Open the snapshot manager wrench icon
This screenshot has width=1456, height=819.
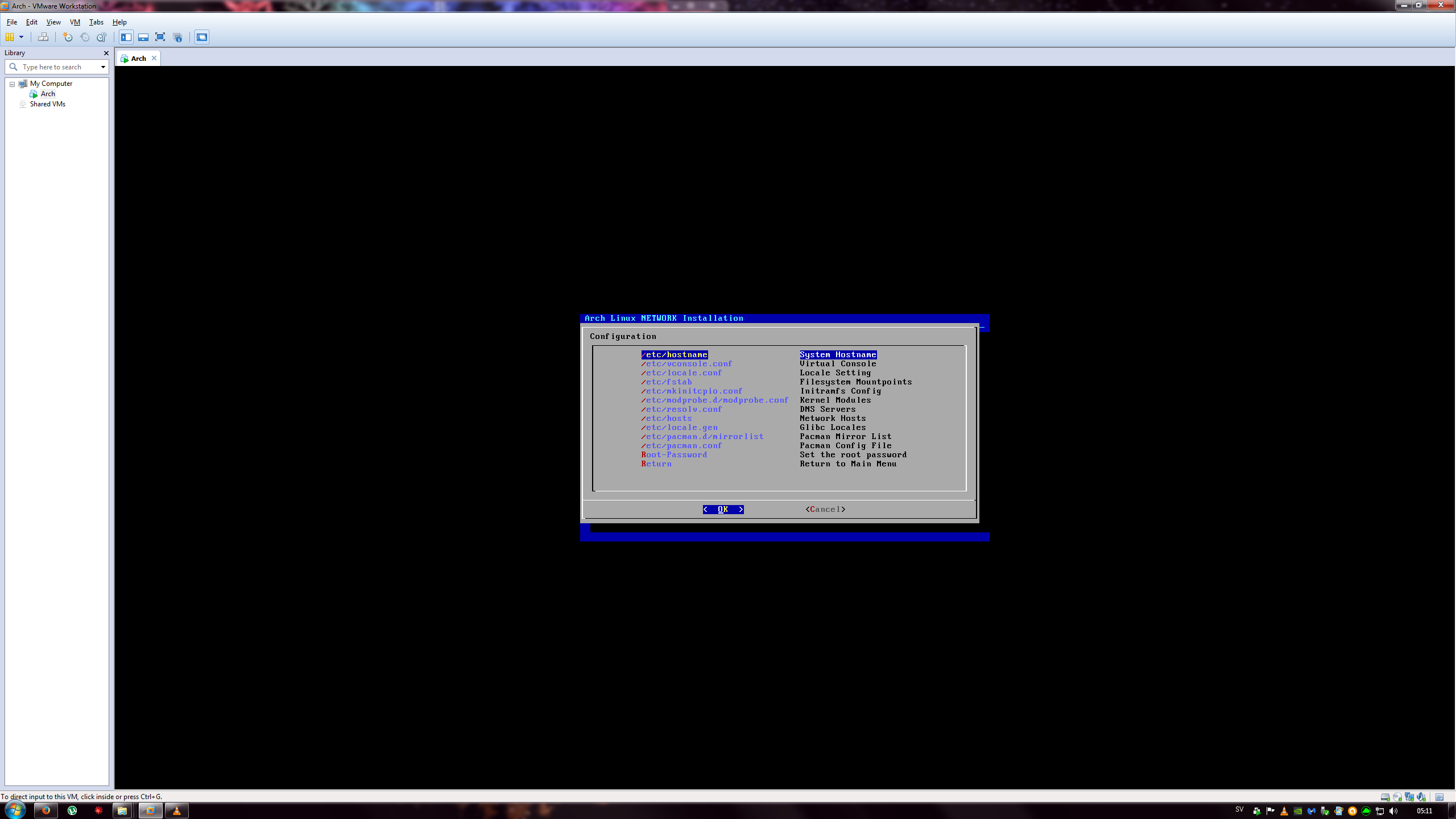pos(101,37)
